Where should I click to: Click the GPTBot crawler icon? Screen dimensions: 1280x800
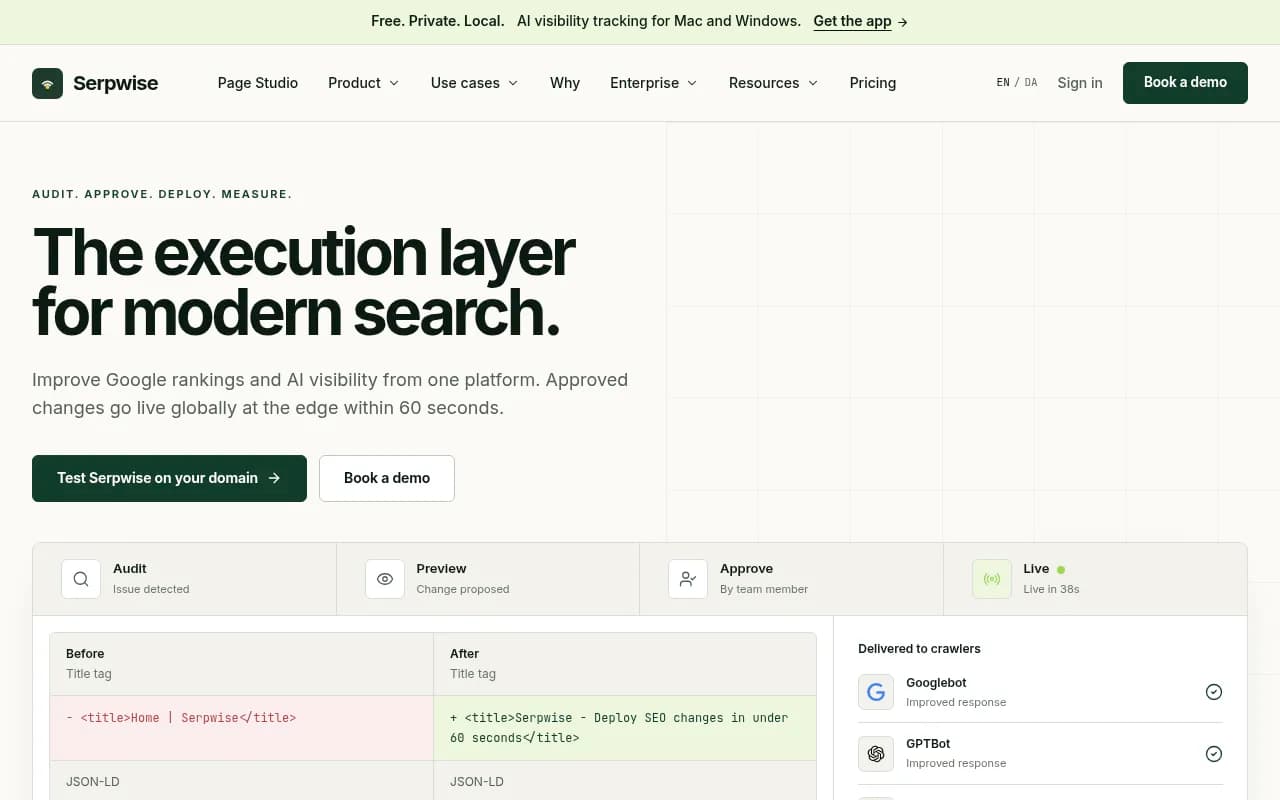(x=876, y=753)
